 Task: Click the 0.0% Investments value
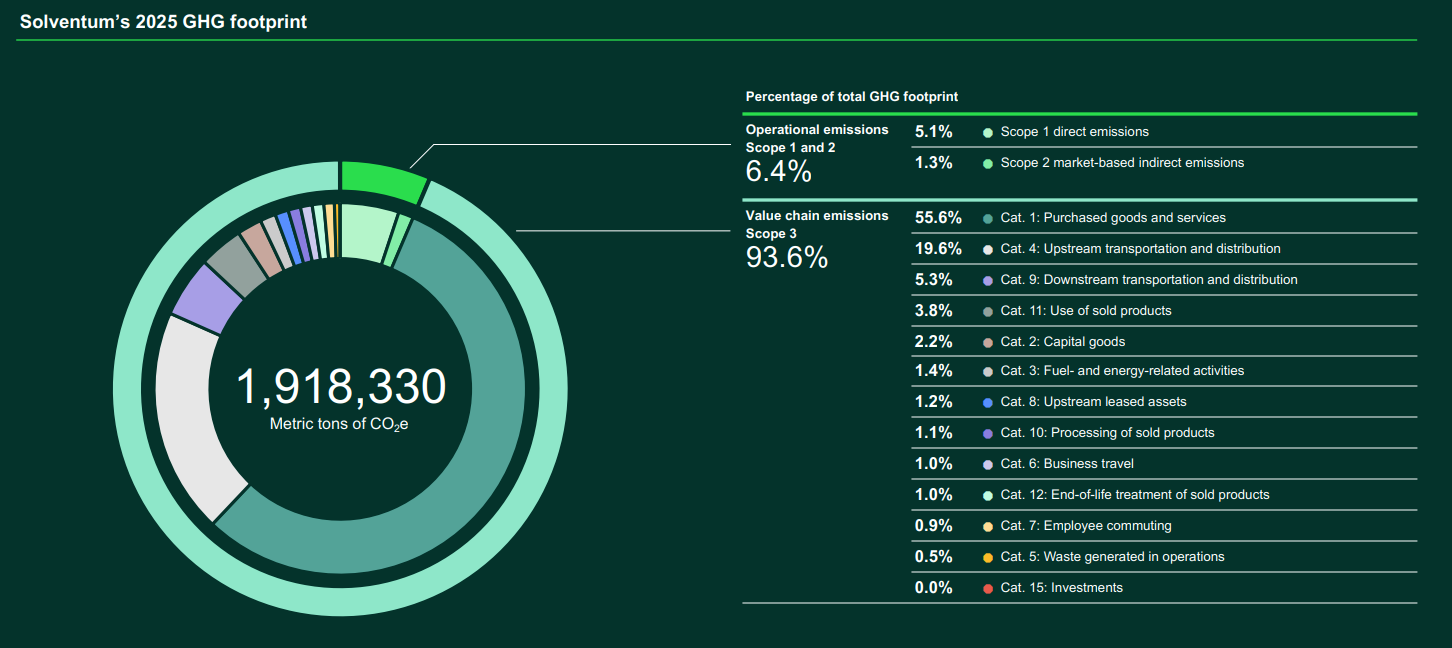[x=934, y=588]
